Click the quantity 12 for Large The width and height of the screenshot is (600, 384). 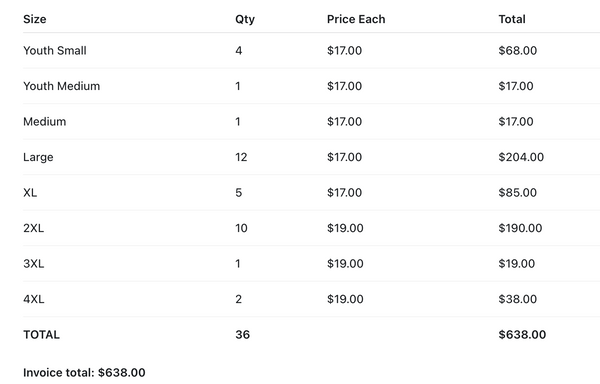(241, 157)
